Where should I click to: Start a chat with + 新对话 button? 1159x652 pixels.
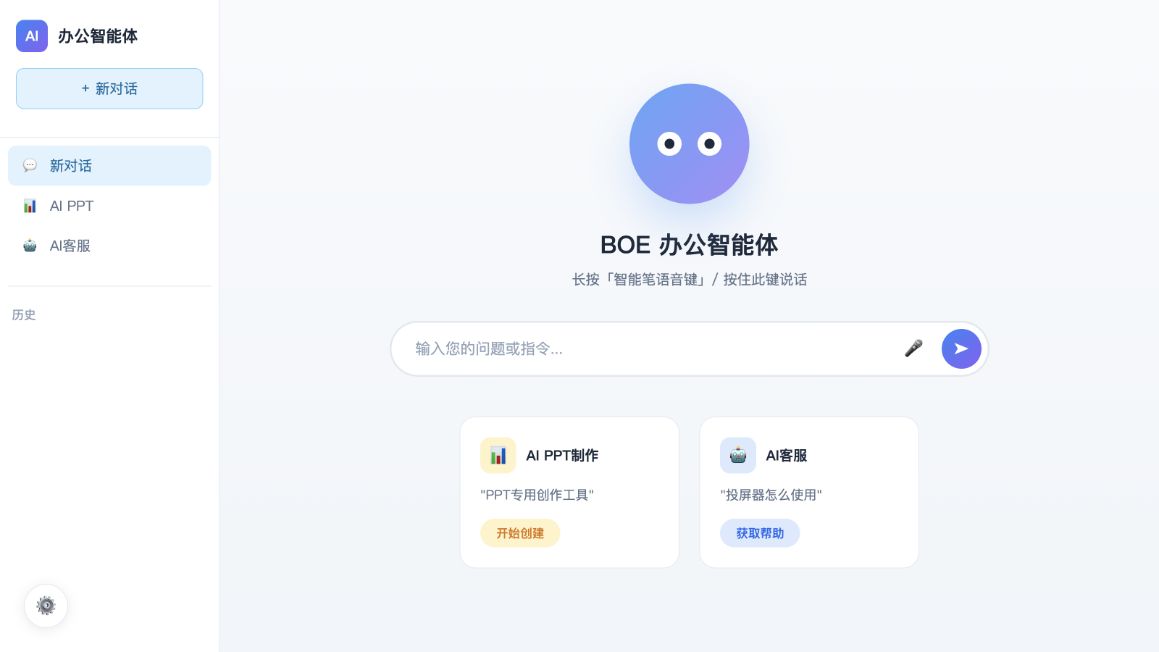pyautogui.click(x=109, y=89)
